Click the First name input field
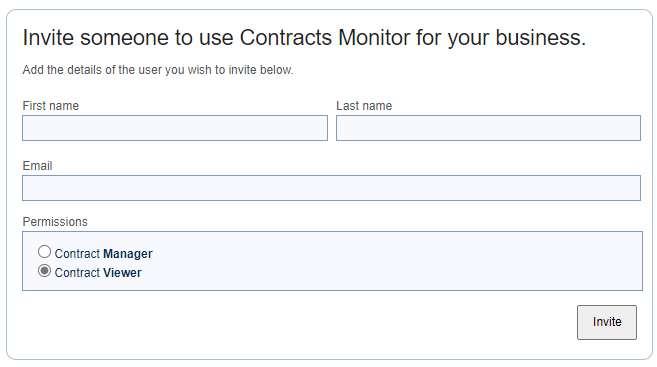657x367 pixels. coord(175,128)
